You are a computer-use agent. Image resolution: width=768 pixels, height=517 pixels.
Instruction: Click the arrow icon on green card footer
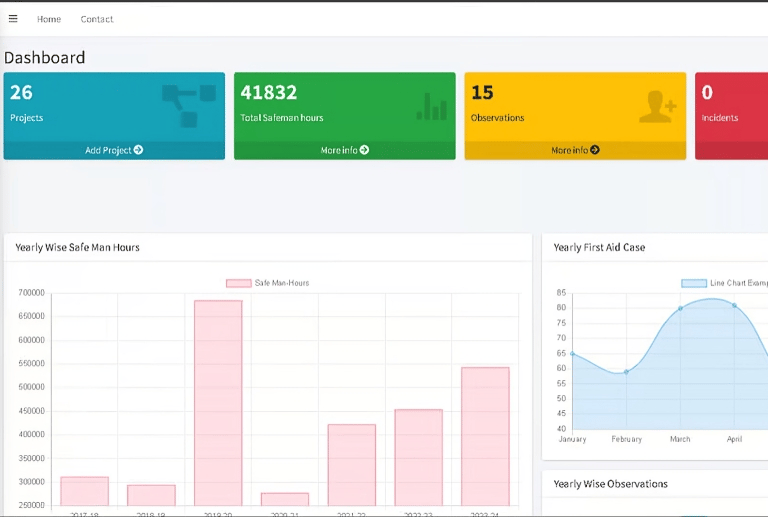[364, 150]
